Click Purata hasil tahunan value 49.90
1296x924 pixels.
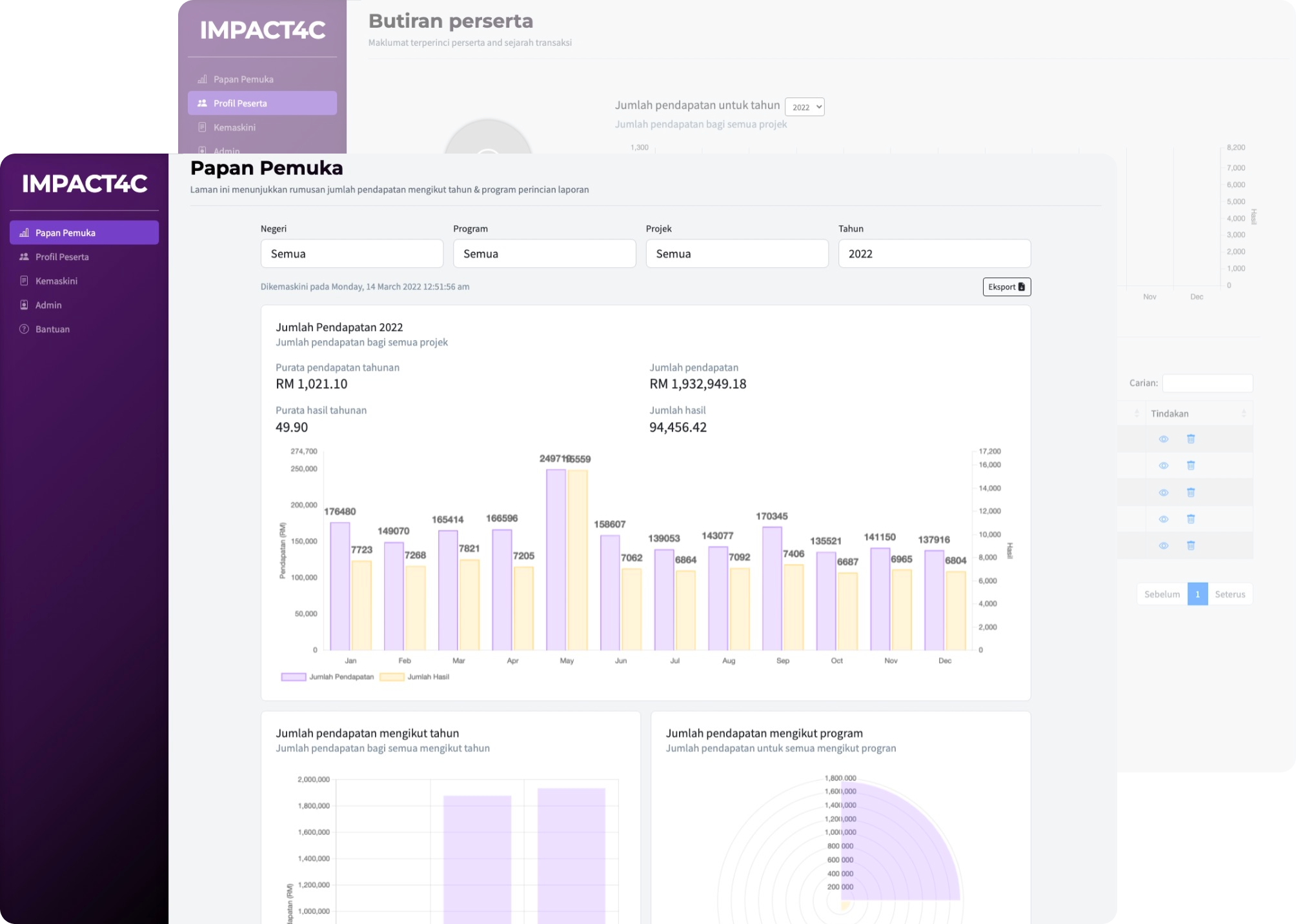[x=292, y=427]
